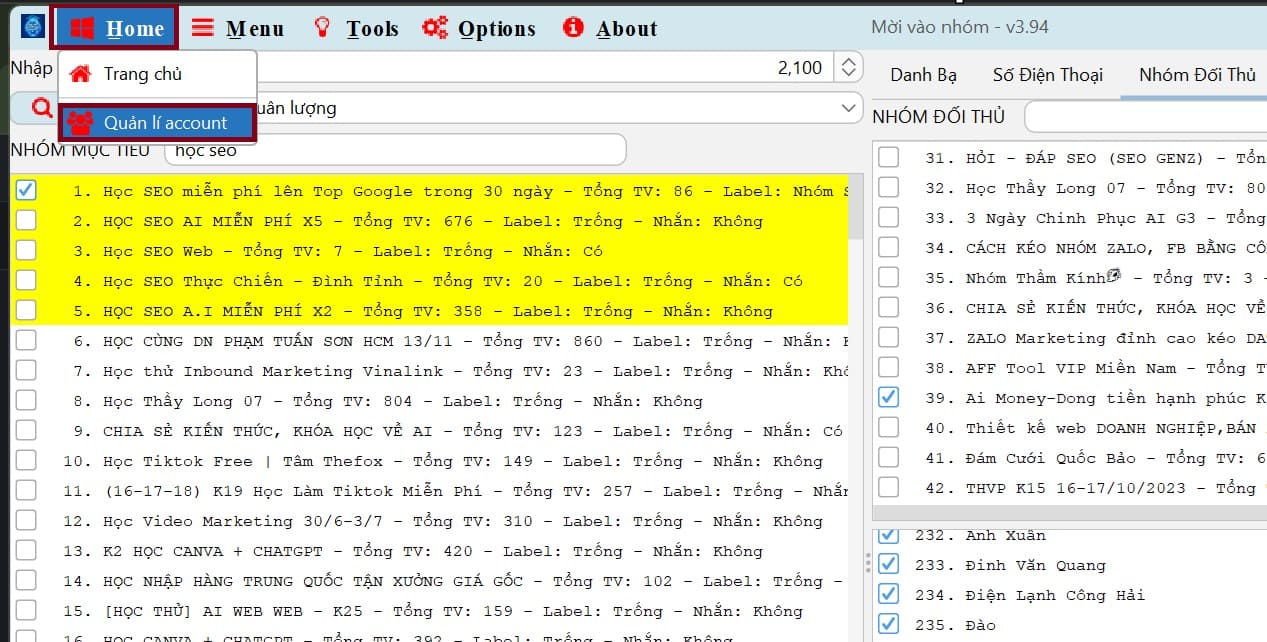Screen dimensions: 1267x642
Task: Check competitor group 32 Học Thầy Long 07
Action: pyautogui.click(x=888, y=187)
